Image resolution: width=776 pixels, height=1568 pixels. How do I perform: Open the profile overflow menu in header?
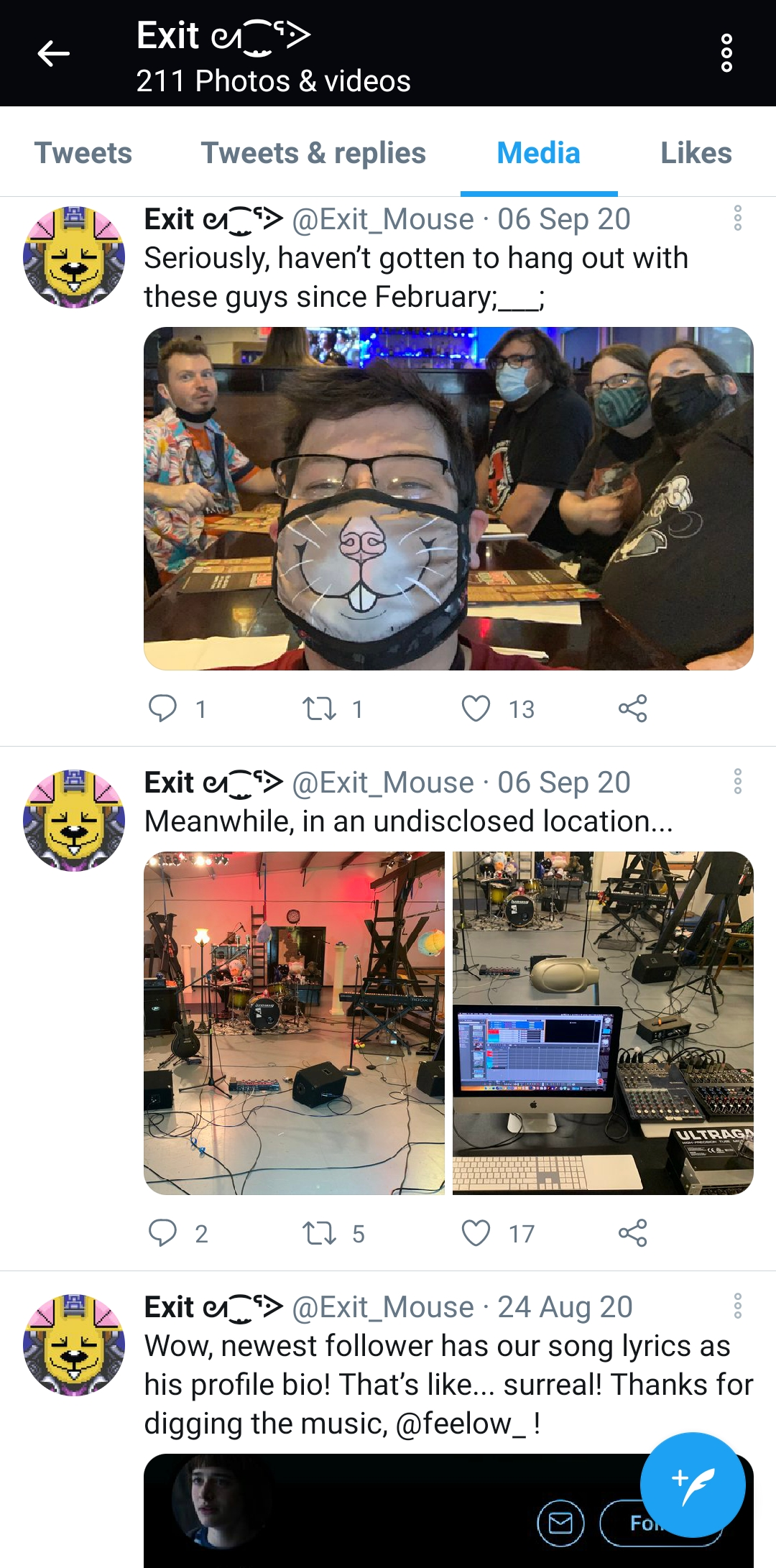tap(726, 53)
